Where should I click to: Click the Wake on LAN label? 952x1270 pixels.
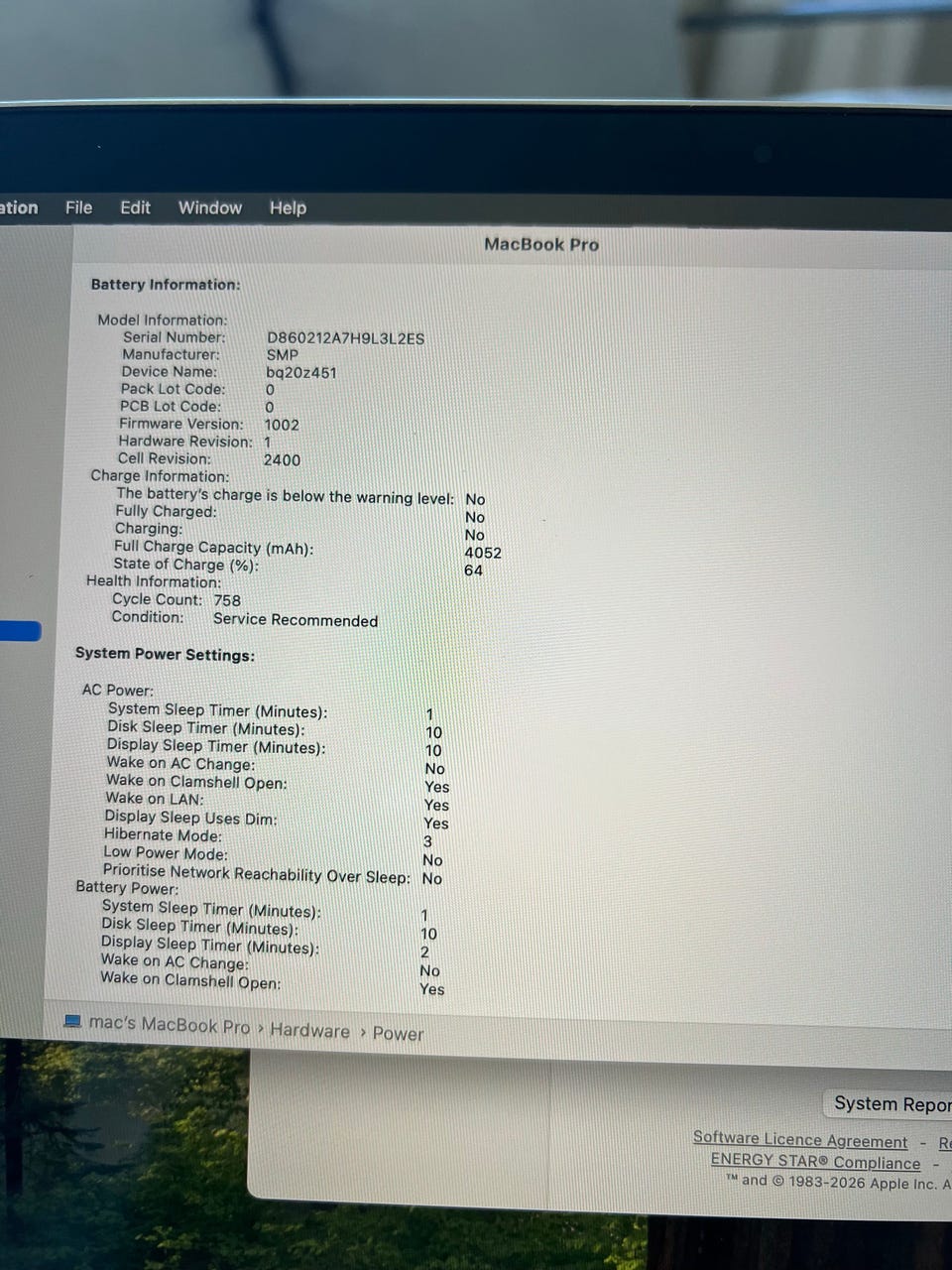pyautogui.click(x=155, y=799)
